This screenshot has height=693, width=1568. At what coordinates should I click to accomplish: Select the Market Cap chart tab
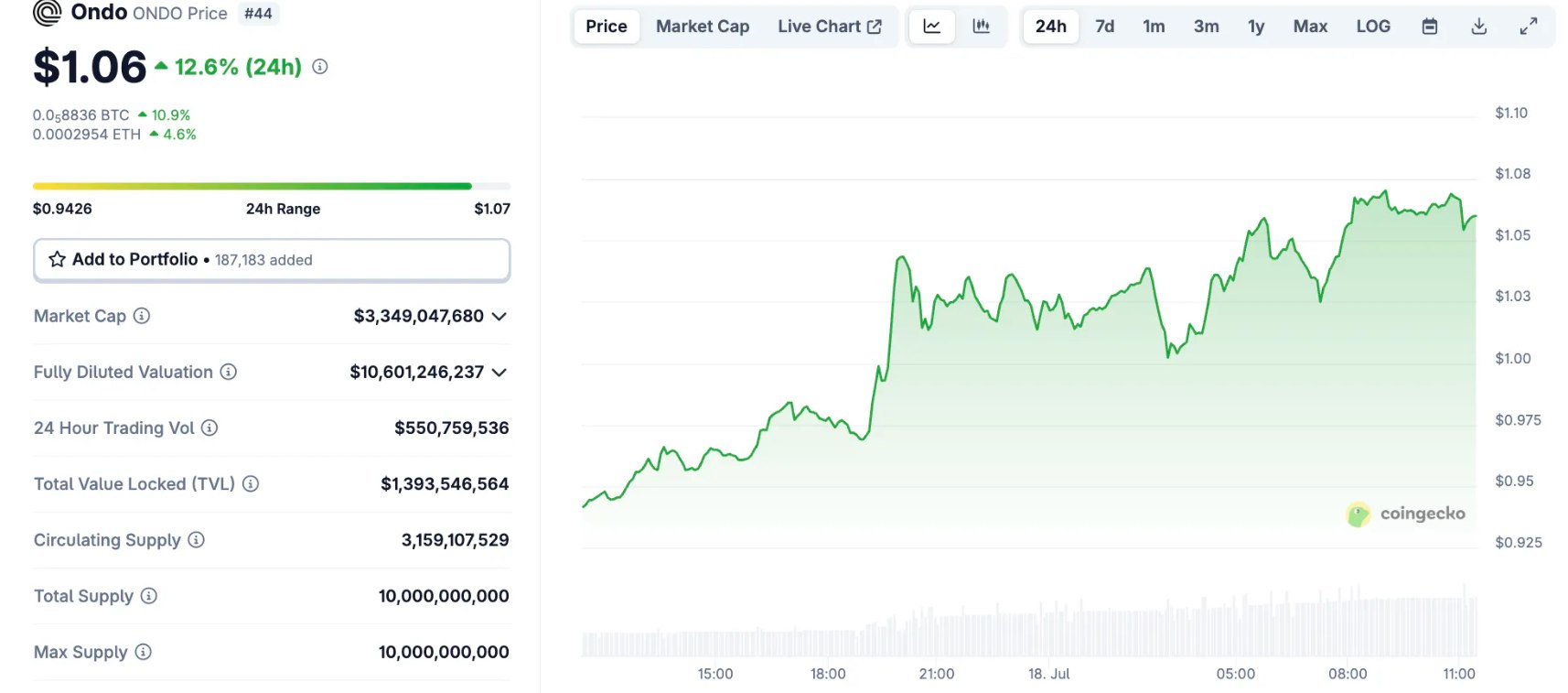coord(703,27)
